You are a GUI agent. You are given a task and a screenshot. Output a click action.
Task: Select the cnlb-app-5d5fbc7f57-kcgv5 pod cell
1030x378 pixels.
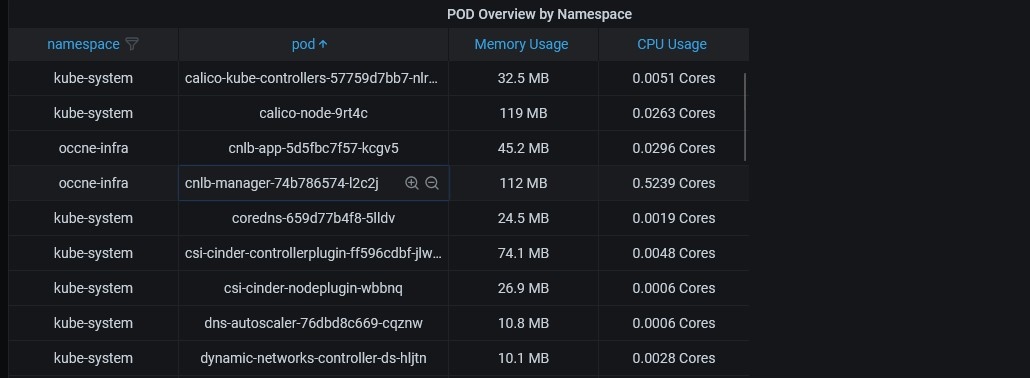[x=313, y=148]
